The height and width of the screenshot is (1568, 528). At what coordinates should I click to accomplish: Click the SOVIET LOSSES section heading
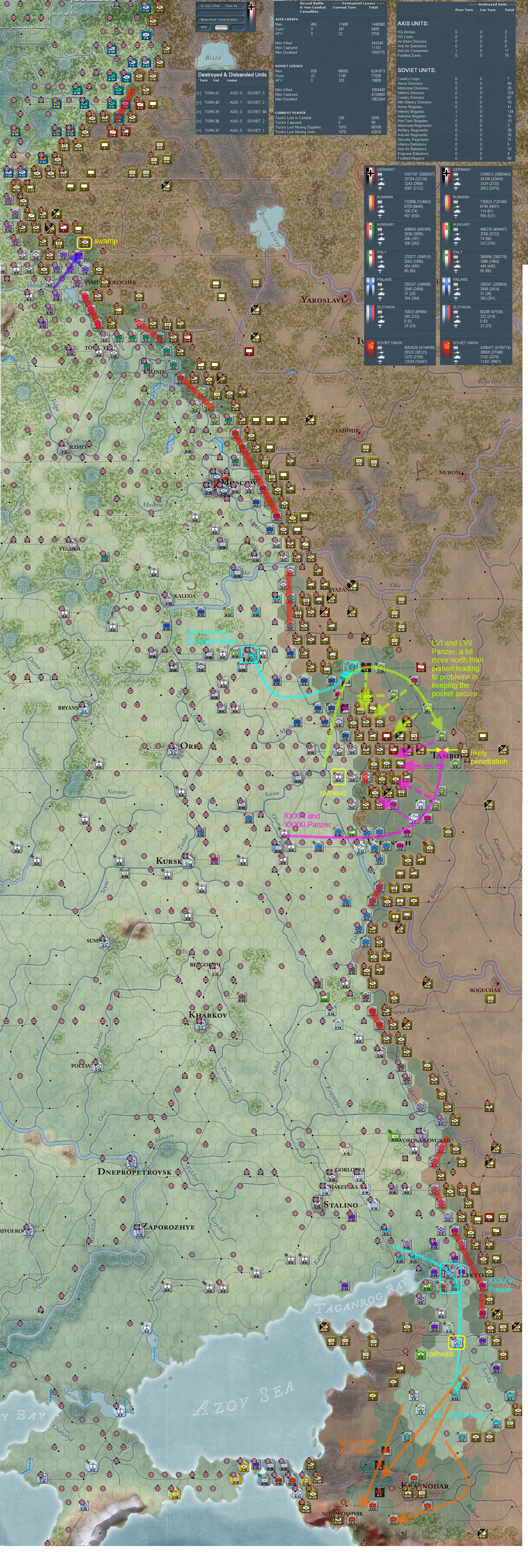point(289,66)
